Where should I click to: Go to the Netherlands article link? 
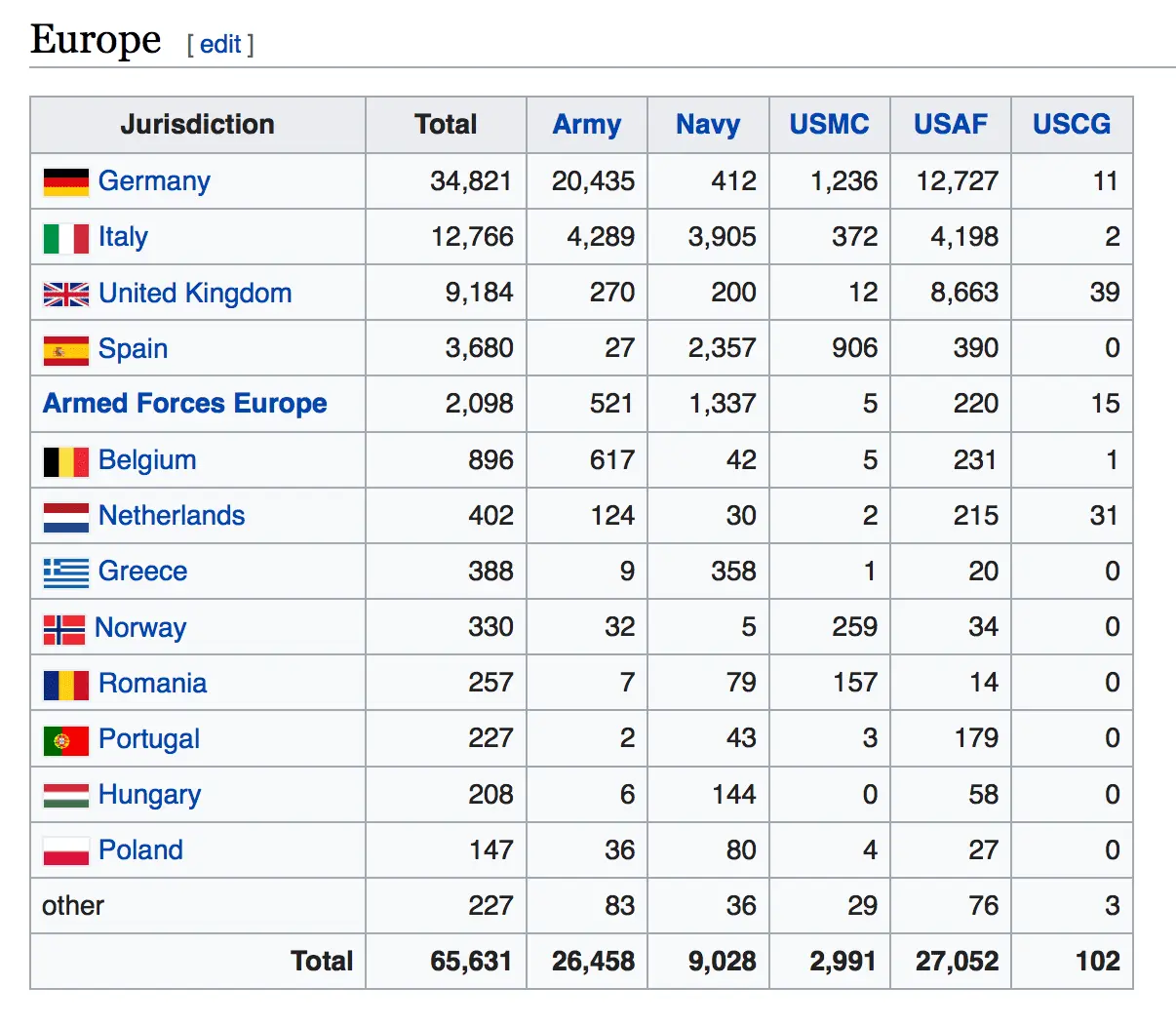pyautogui.click(x=172, y=515)
